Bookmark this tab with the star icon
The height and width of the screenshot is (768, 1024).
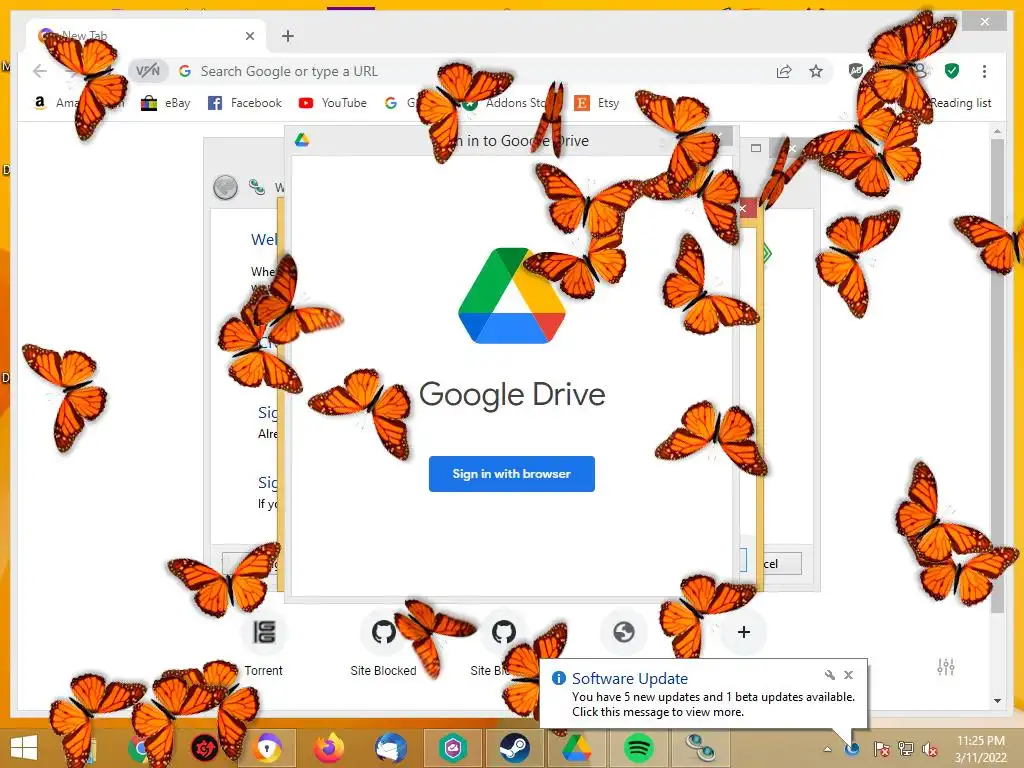point(816,71)
